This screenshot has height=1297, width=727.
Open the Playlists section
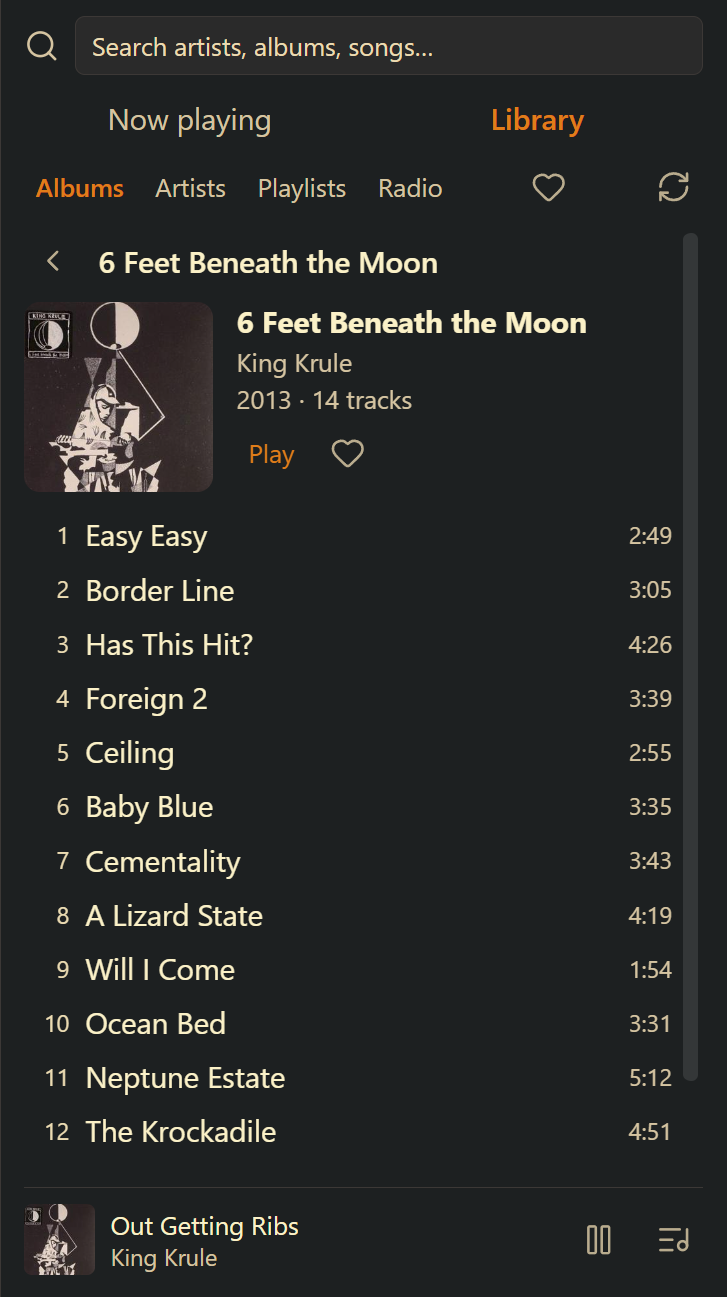coord(302,188)
